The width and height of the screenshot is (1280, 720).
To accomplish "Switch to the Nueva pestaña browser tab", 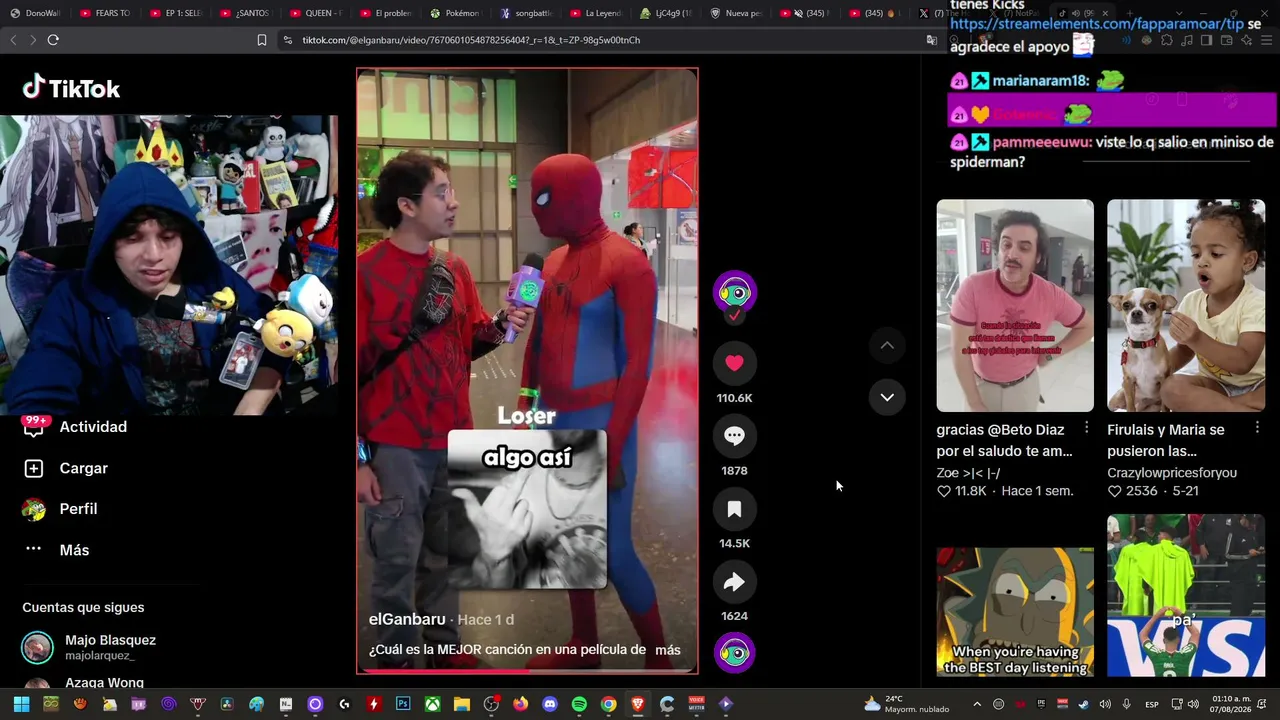I will click(735, 13).
